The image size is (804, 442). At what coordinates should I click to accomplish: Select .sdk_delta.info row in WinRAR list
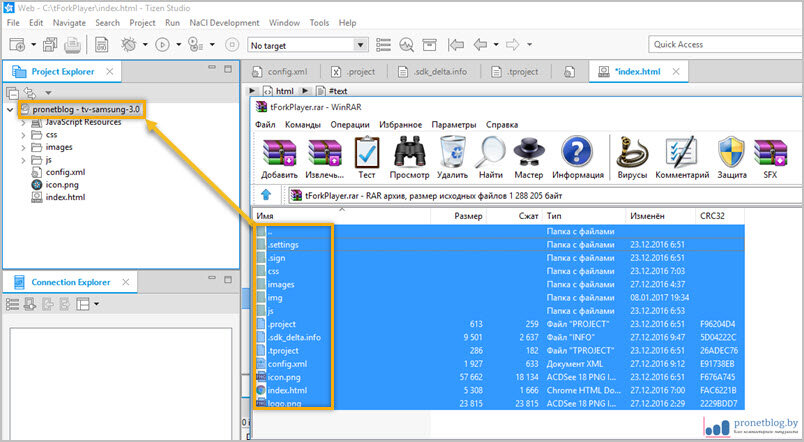click(x=498, y=337)
